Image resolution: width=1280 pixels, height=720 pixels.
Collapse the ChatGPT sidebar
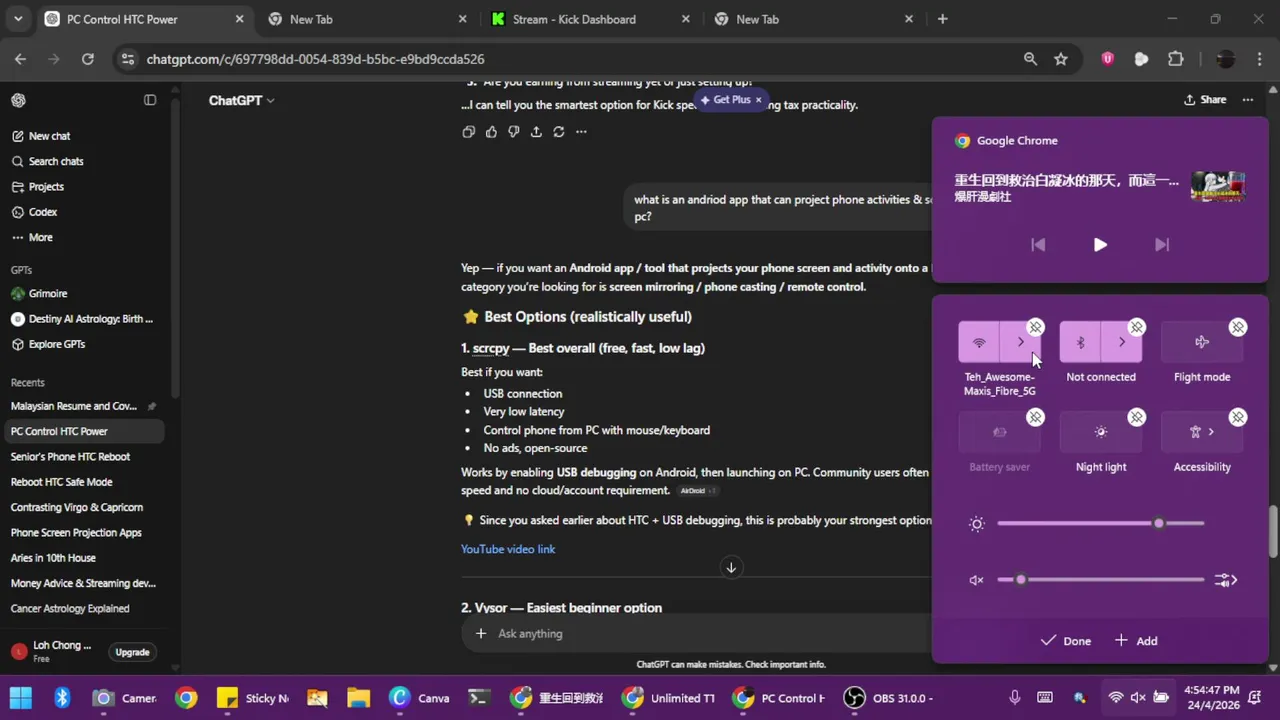150,100
